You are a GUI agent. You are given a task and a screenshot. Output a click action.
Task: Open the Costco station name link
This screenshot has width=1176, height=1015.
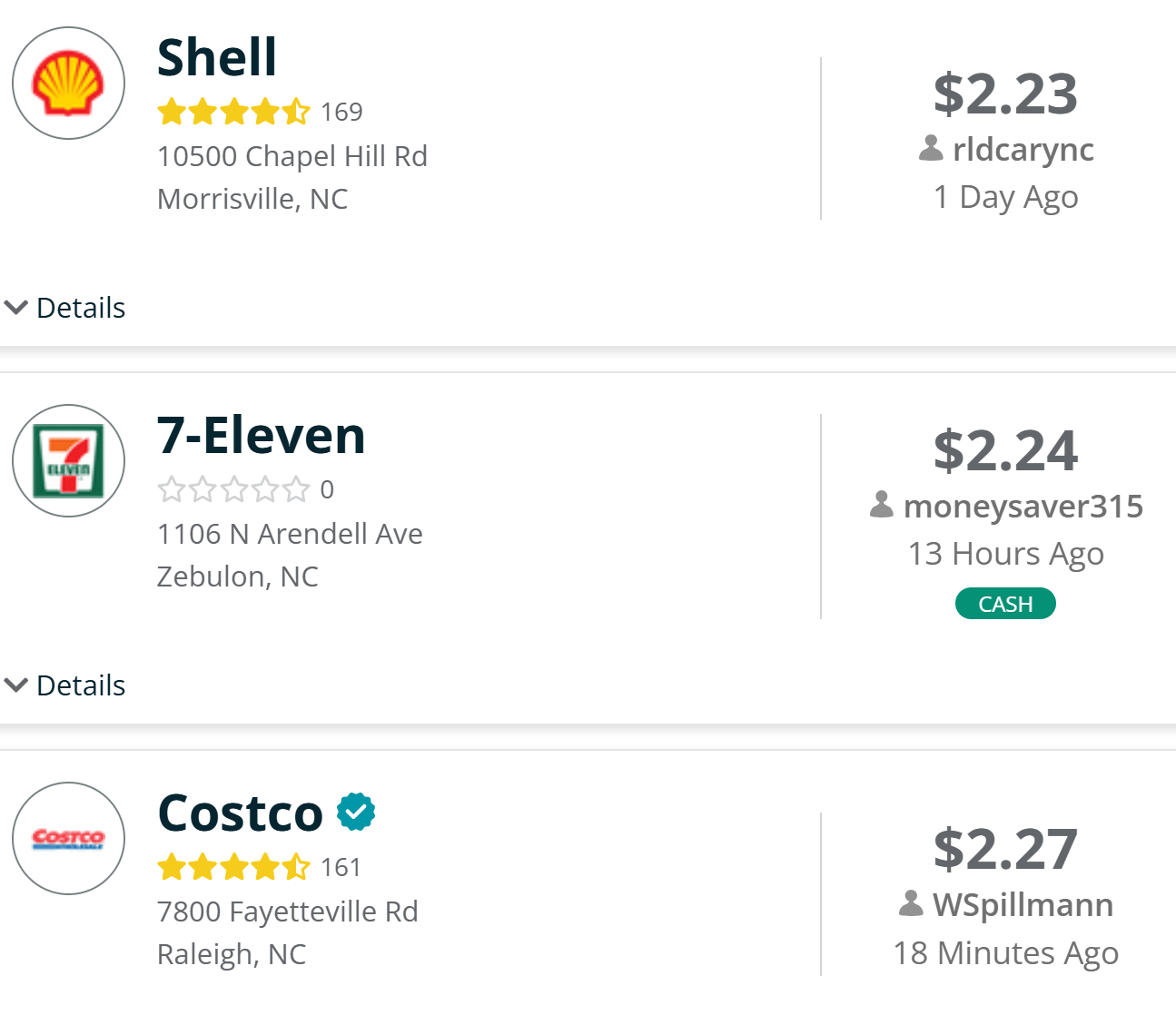[240, 813]
